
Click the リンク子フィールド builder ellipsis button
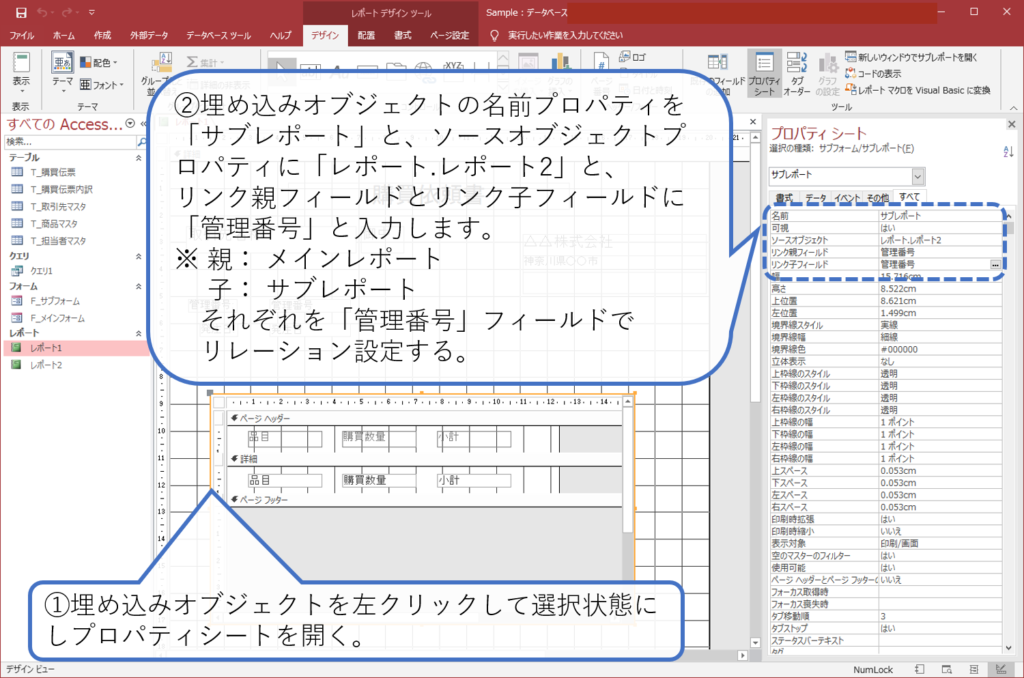(x=995, y=265)
